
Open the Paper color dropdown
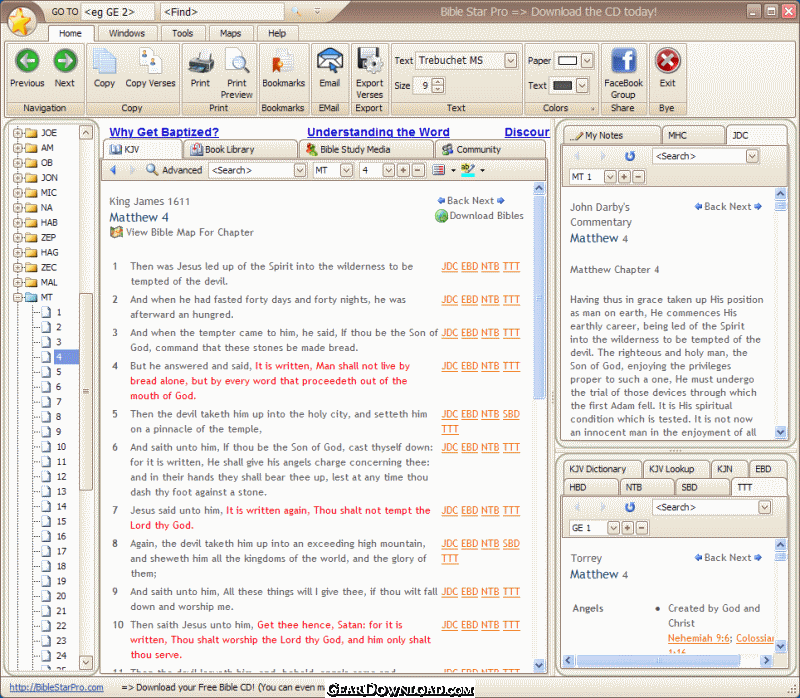587,61
